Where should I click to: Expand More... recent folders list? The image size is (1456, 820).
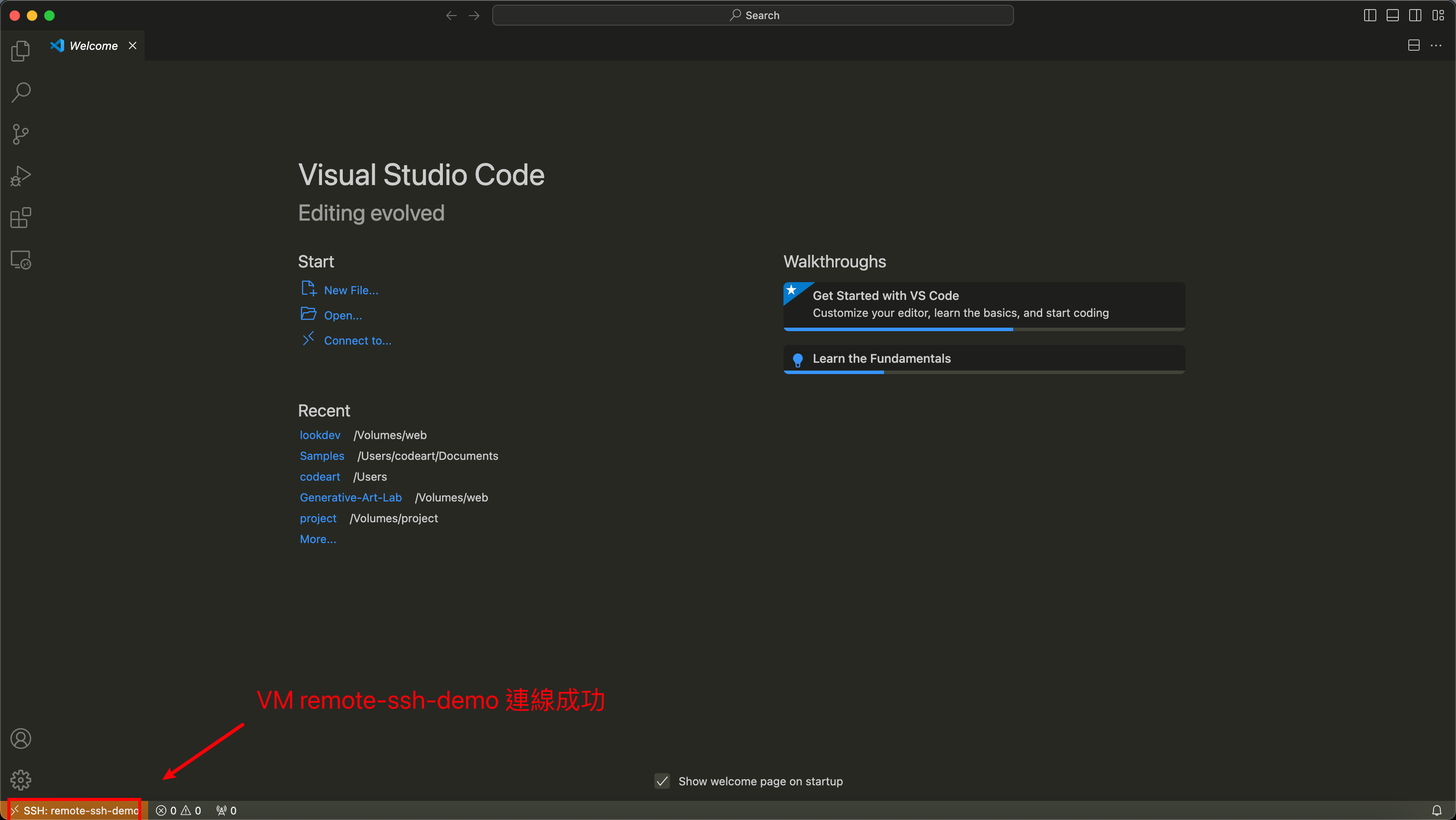[318, 539]
